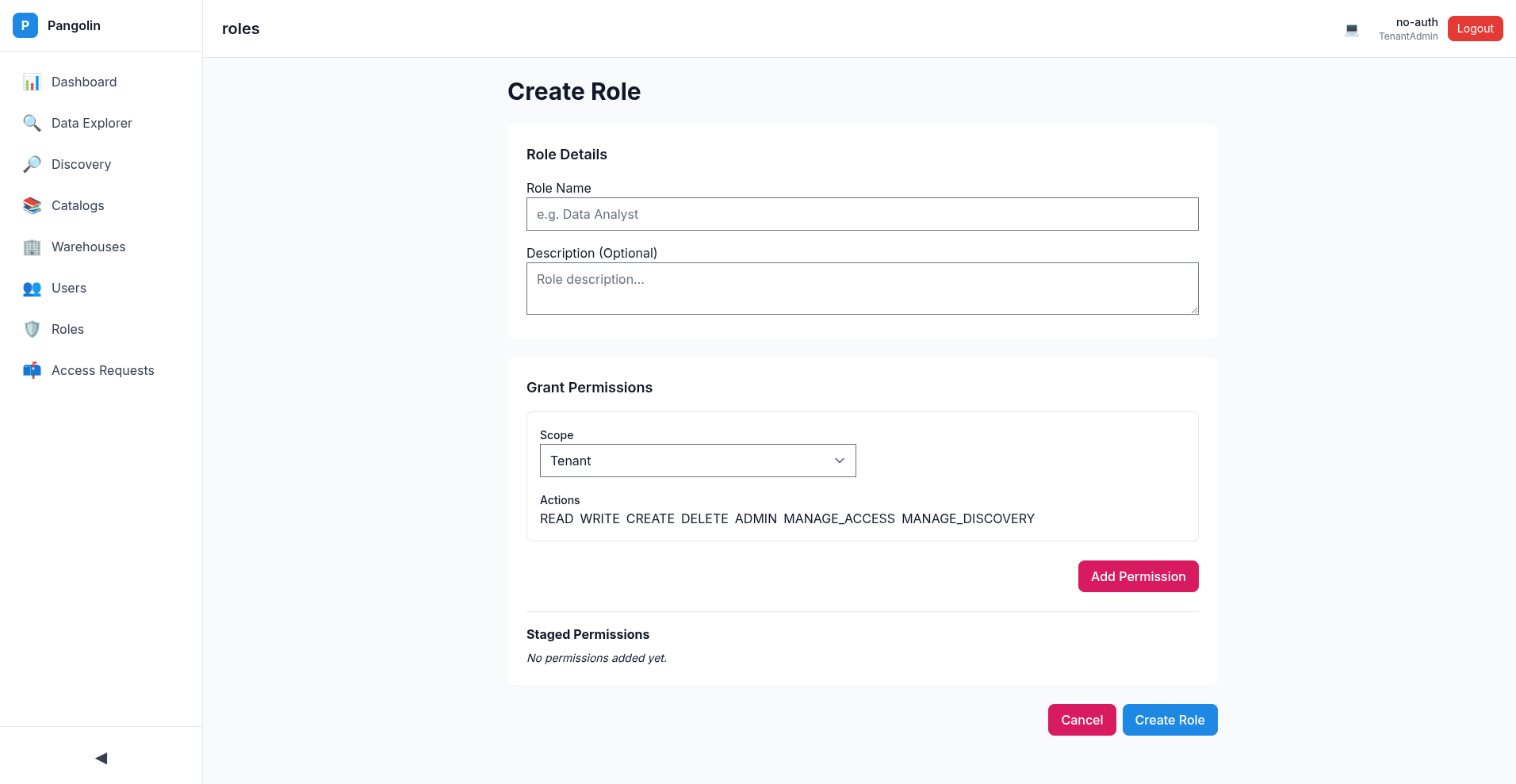Click the Users people icon
This screenshot has width=1516, height=784.
(x=32, y=289)
